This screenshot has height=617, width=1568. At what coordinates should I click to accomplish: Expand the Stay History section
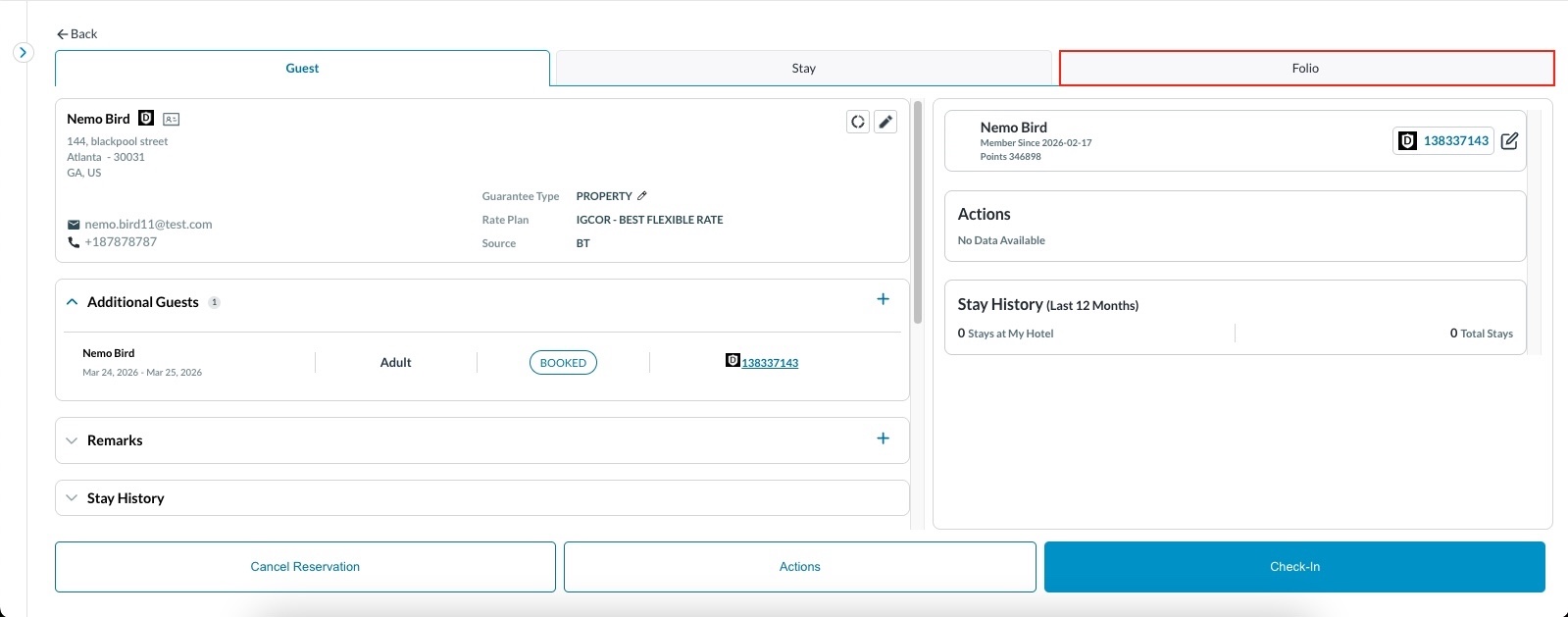point(72,498)
